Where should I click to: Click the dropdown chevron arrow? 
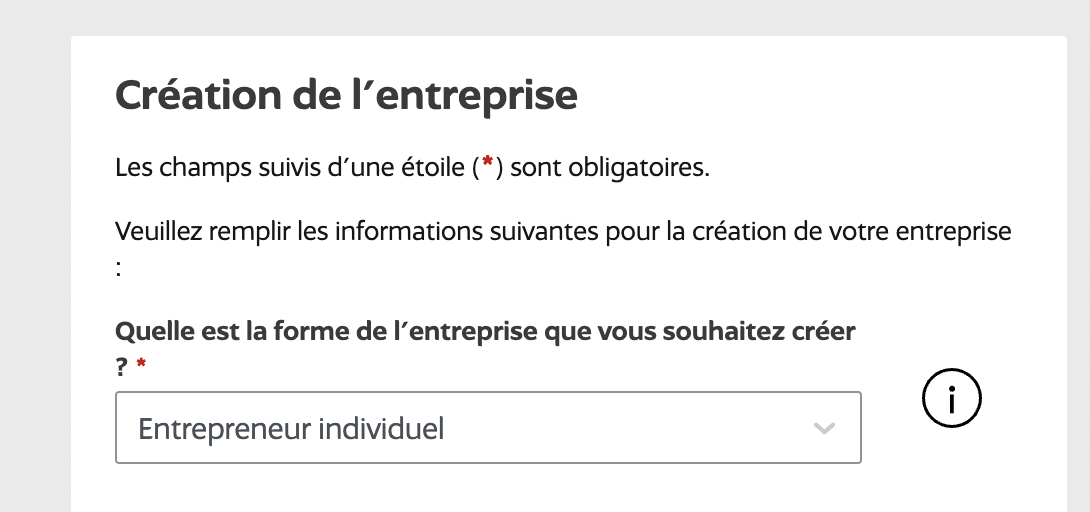[x=824, y=429]
